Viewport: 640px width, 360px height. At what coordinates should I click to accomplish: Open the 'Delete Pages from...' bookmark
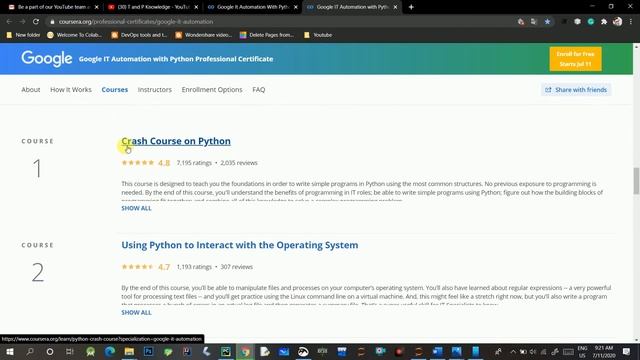[267, 35]
